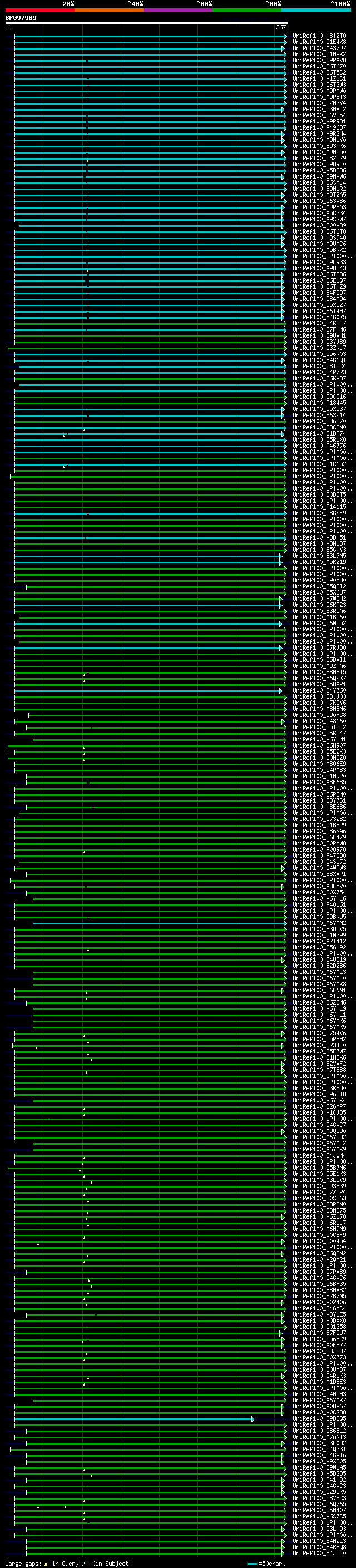Select the UniRef100_A9RGH4 label
The width and height of the screenshot is (356, 1568).
319,134
